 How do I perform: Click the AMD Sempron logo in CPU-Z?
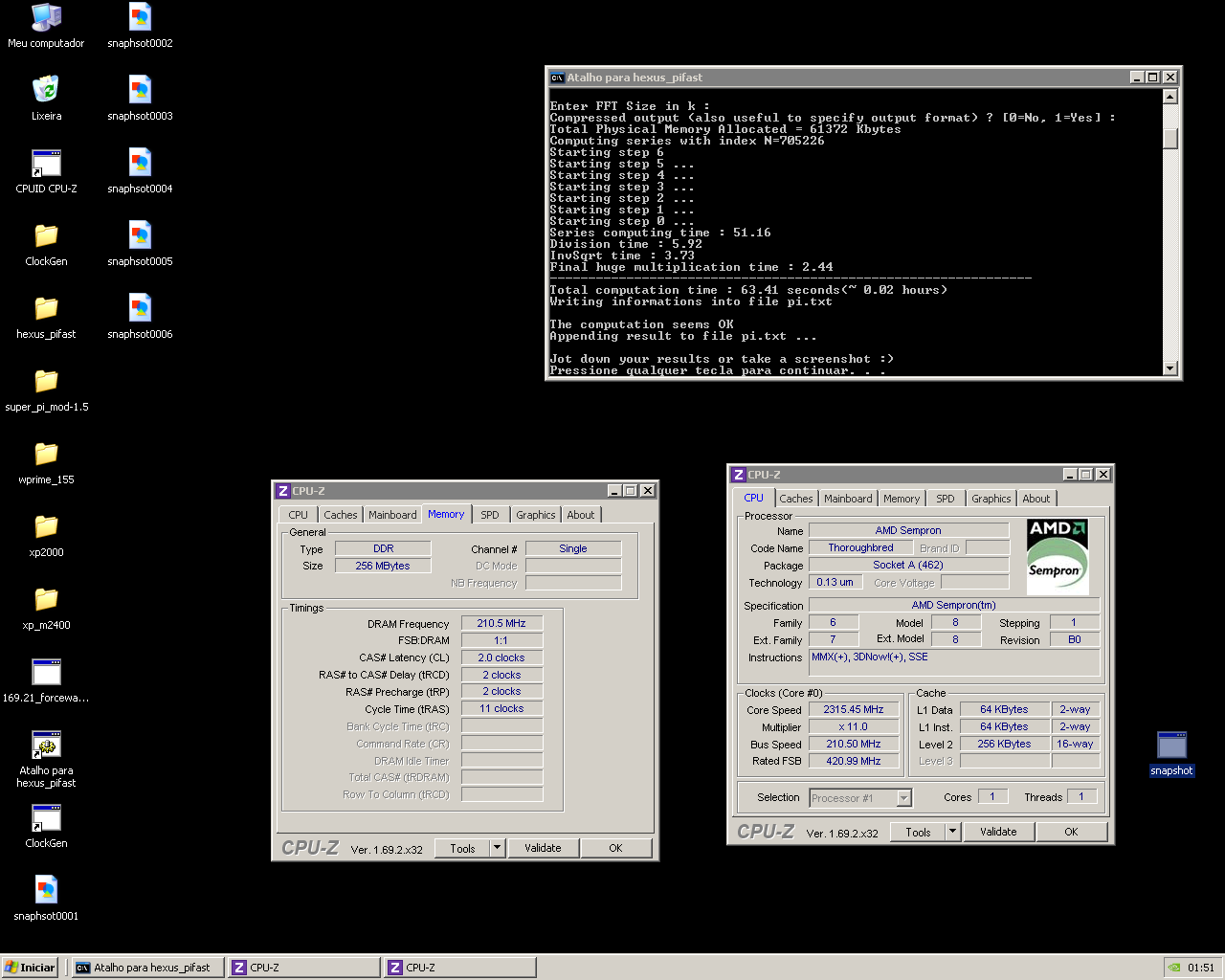(1057, 555)
